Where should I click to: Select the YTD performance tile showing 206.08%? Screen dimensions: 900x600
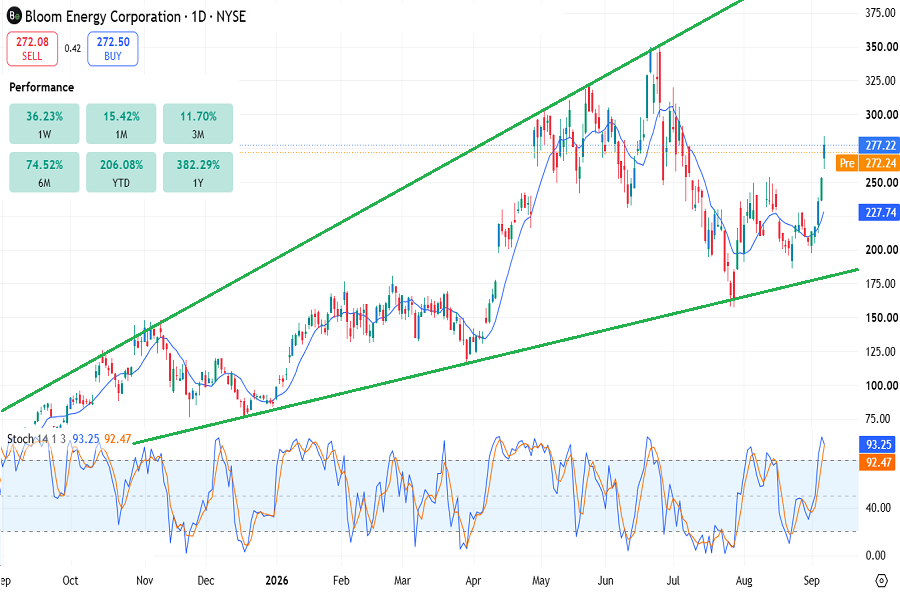(x=121, y=172)
